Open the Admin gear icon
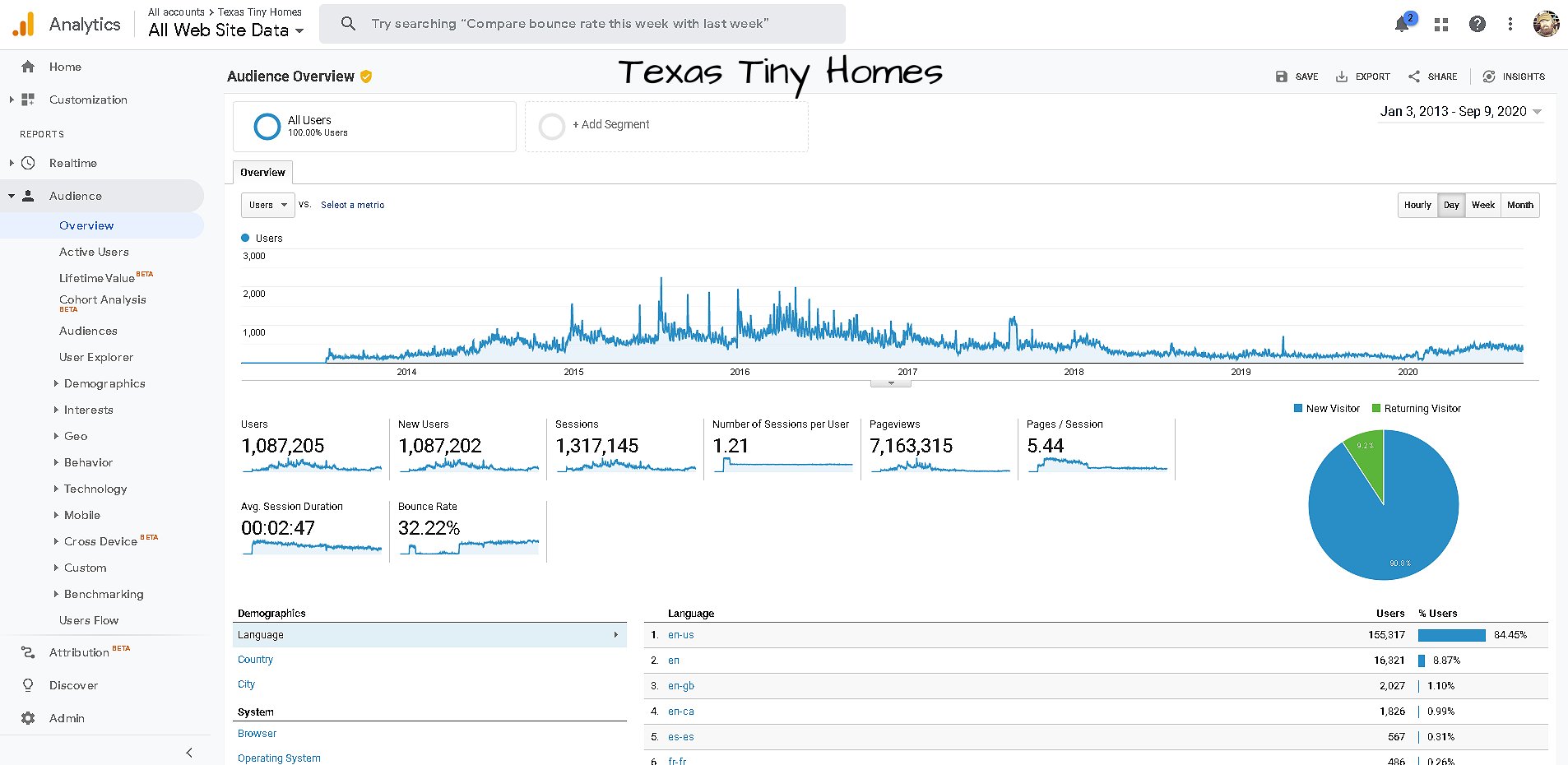This screenshot has width=1568, height=765. click(28, 718)
